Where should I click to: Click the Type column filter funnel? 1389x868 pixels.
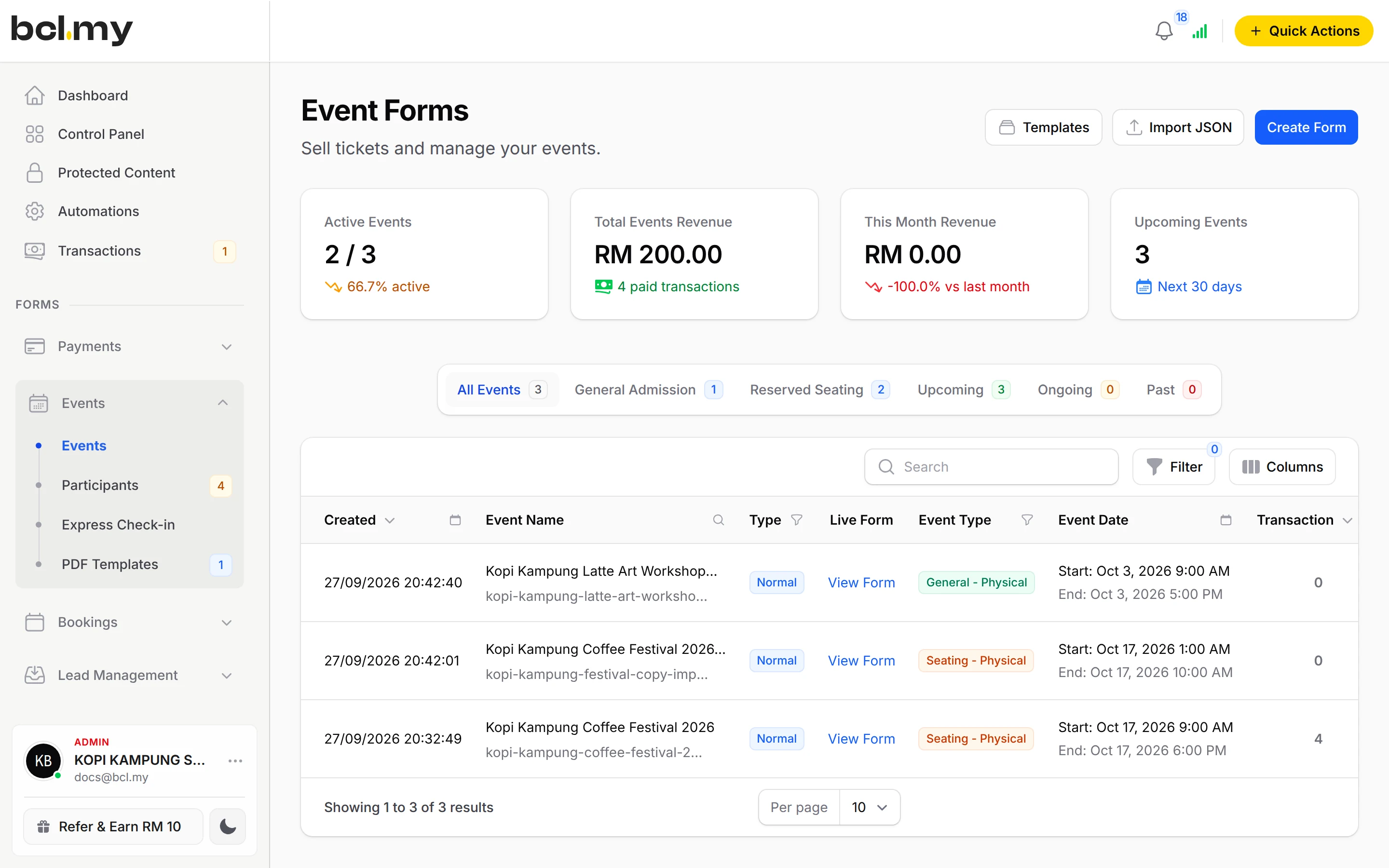[797, 519]
